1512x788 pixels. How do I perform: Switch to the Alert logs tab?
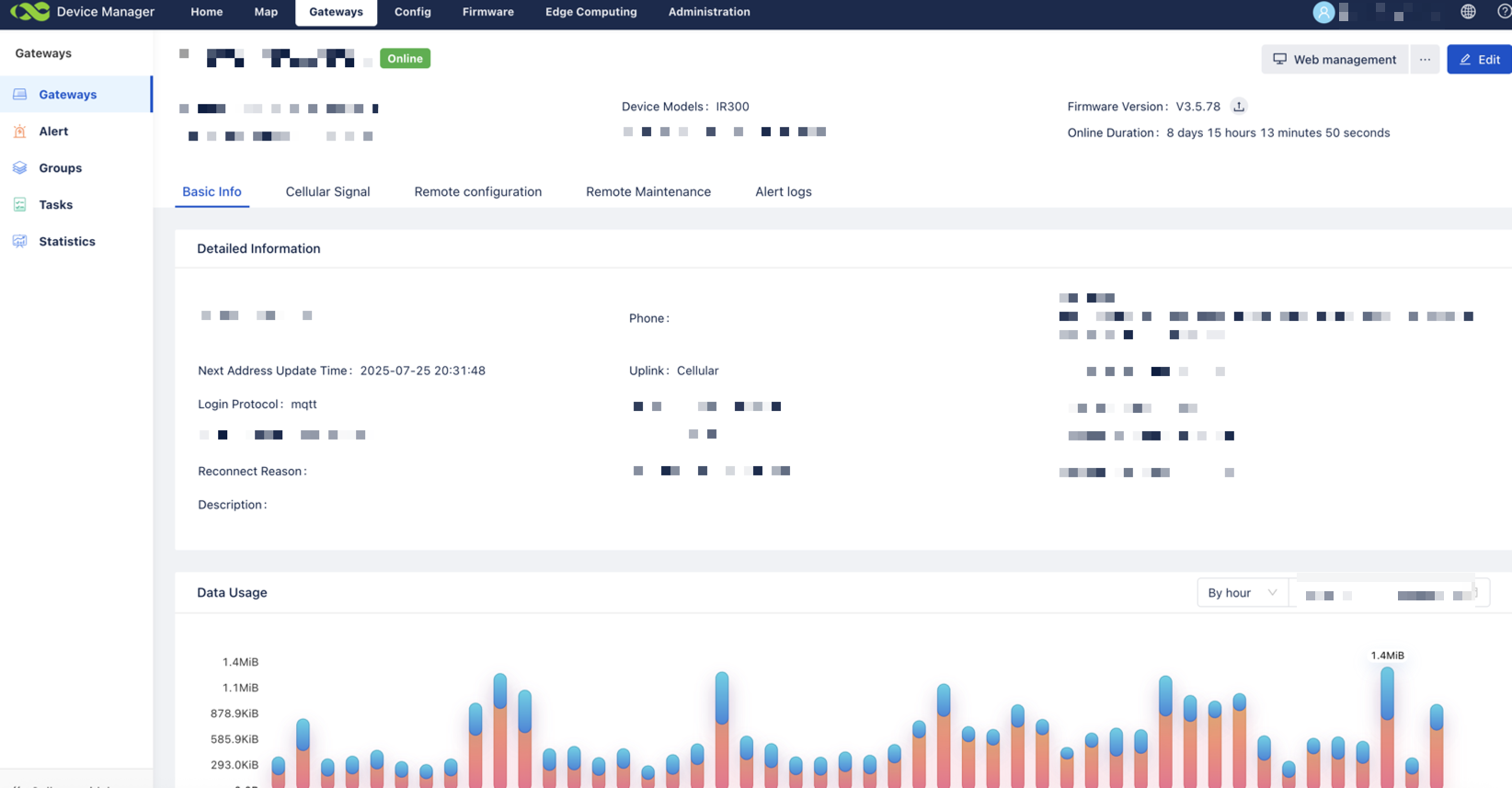point(784,191)
